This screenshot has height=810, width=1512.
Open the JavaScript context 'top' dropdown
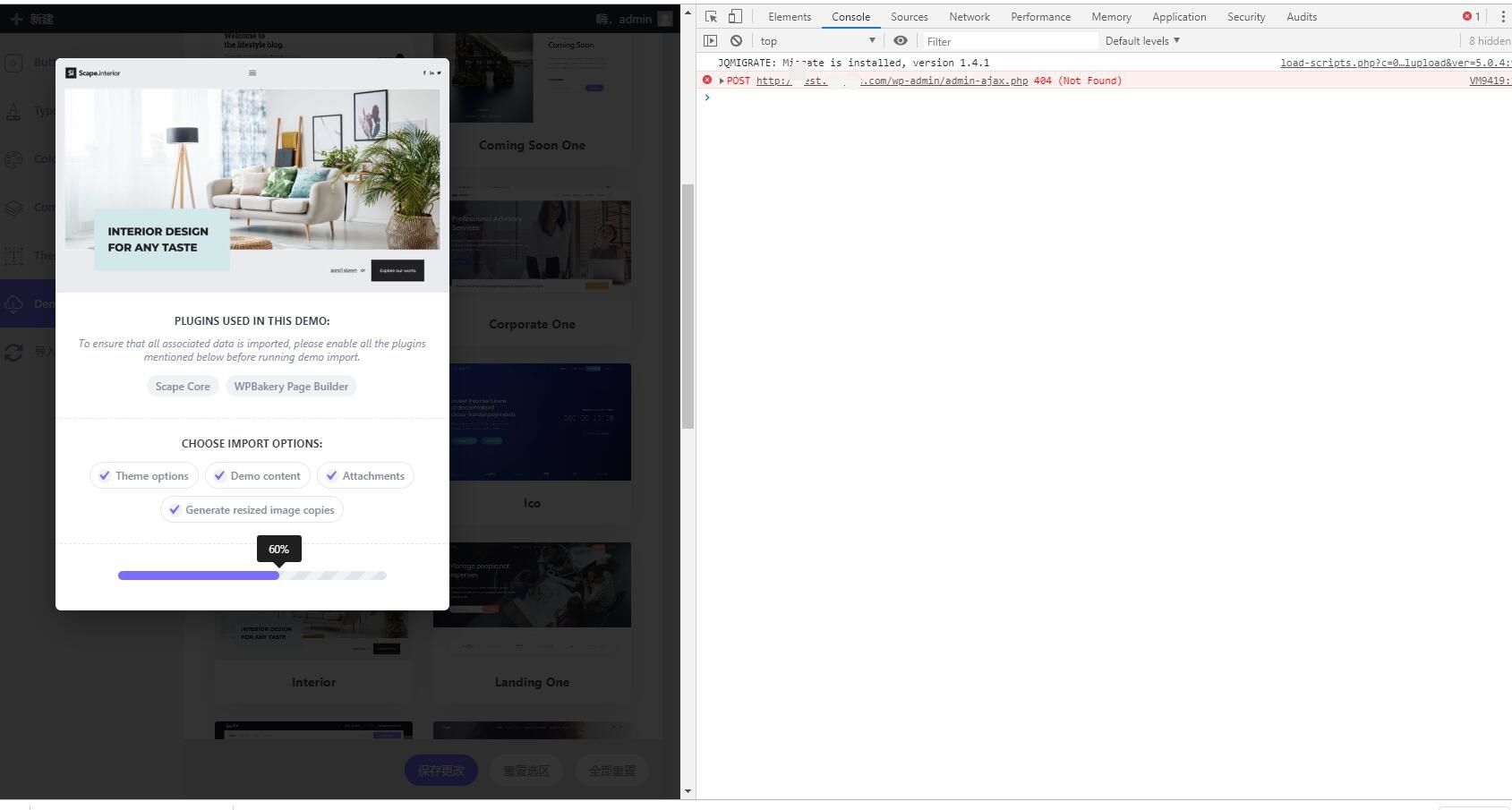[x=817, y=41]
